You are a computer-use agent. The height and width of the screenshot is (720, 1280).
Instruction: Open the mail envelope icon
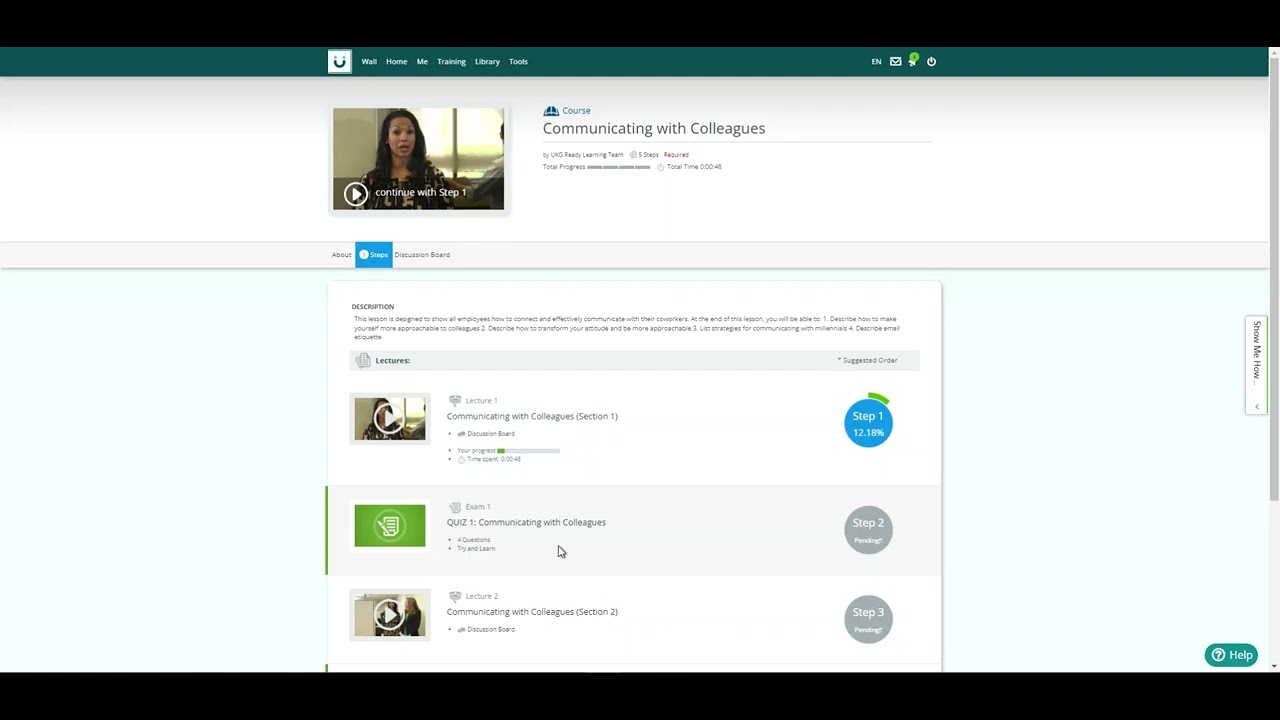895,61
